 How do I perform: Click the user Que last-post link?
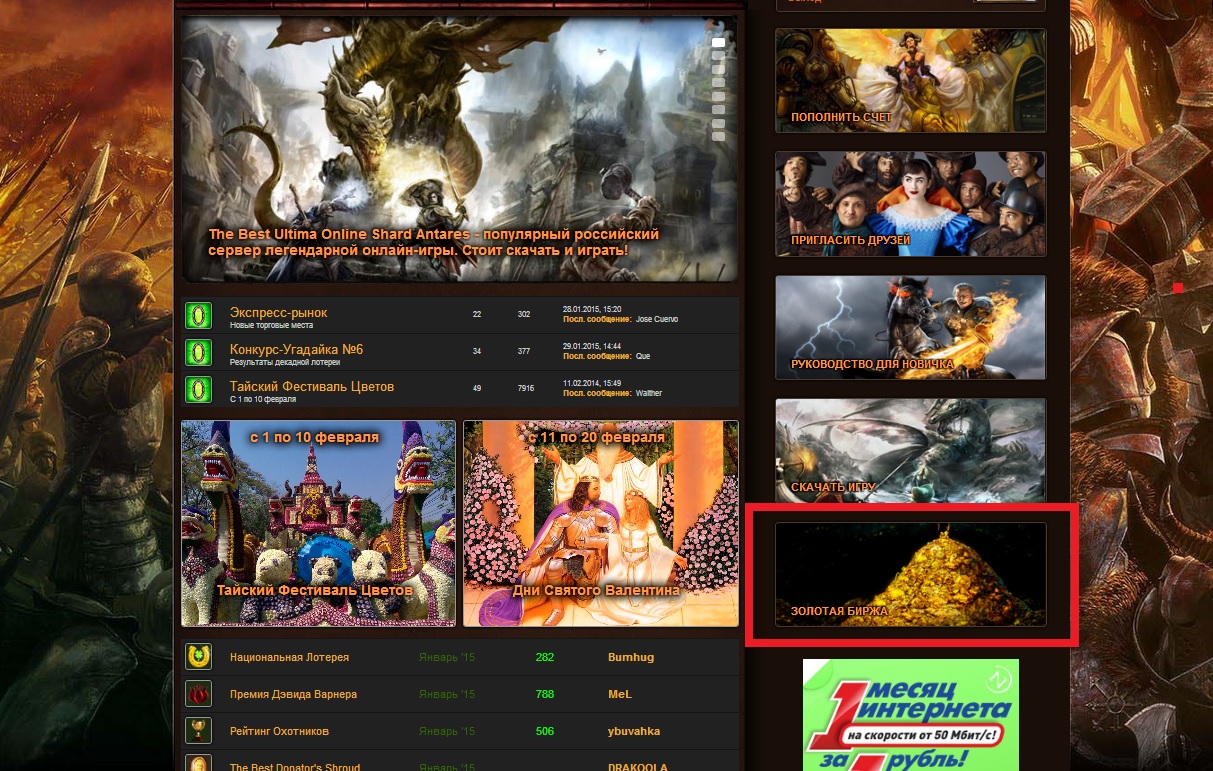coord(643,356)
